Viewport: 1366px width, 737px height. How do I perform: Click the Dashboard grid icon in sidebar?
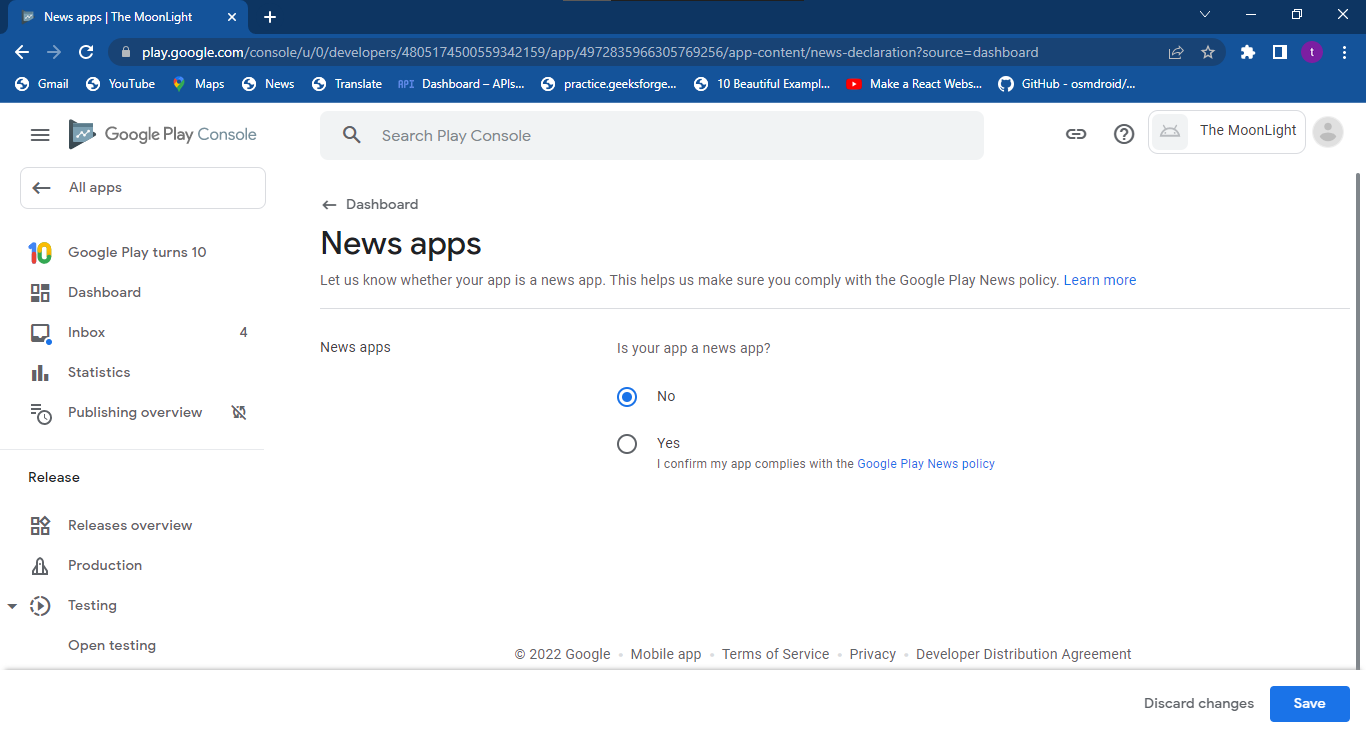(x=40, y=293)
